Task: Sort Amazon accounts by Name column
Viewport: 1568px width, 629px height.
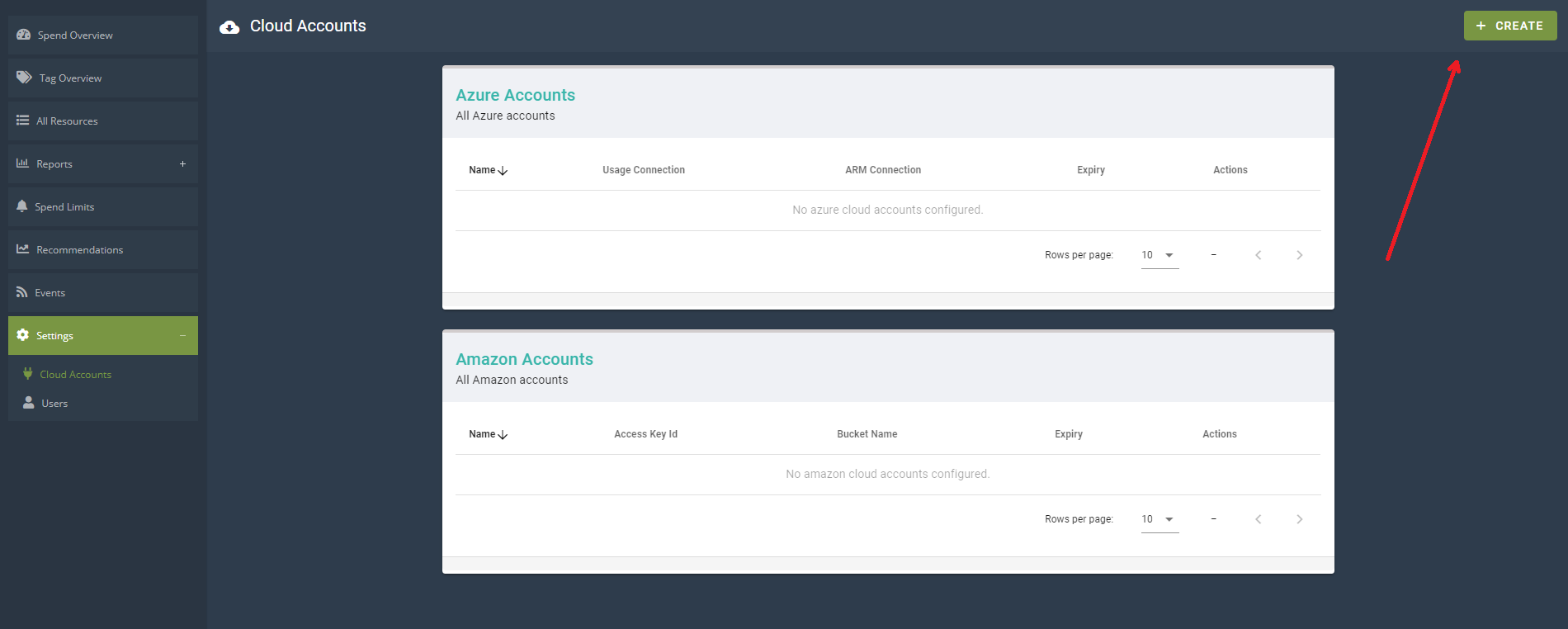Action: (488, 434)
